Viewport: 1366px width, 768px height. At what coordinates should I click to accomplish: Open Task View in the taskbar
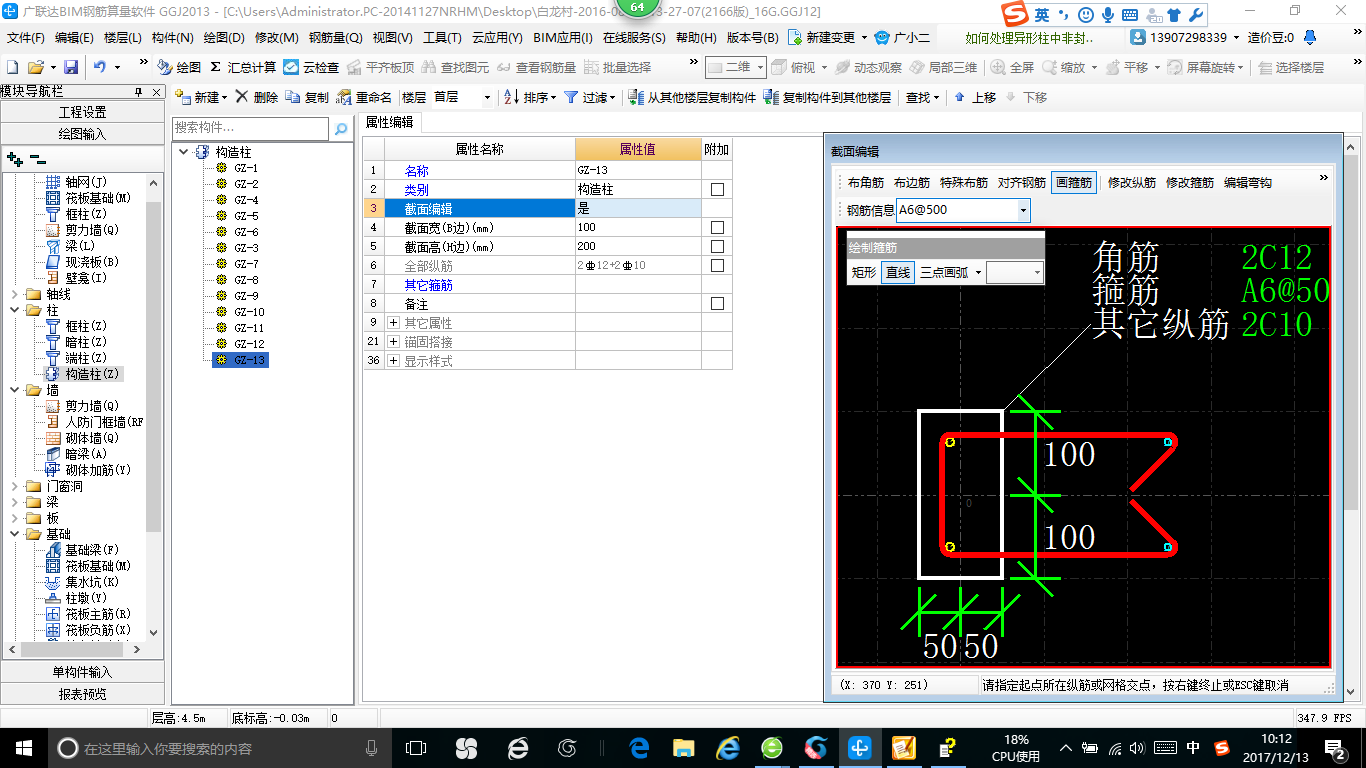tap(416, 747)
